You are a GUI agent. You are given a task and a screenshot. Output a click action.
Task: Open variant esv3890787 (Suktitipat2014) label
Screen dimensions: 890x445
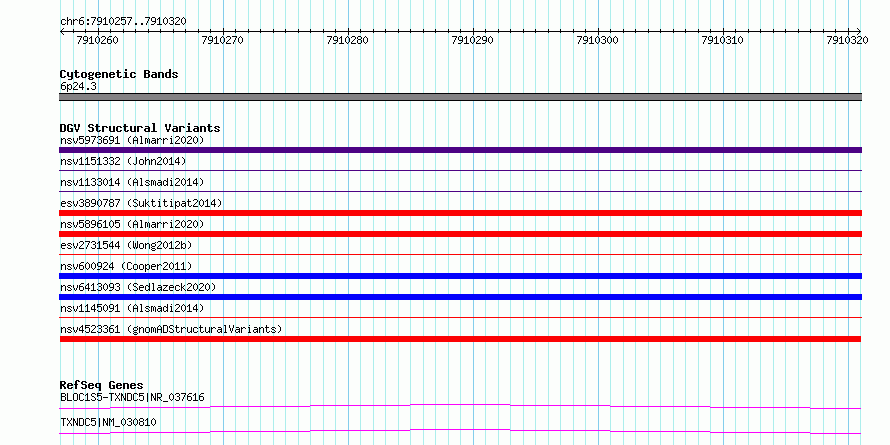141,203
